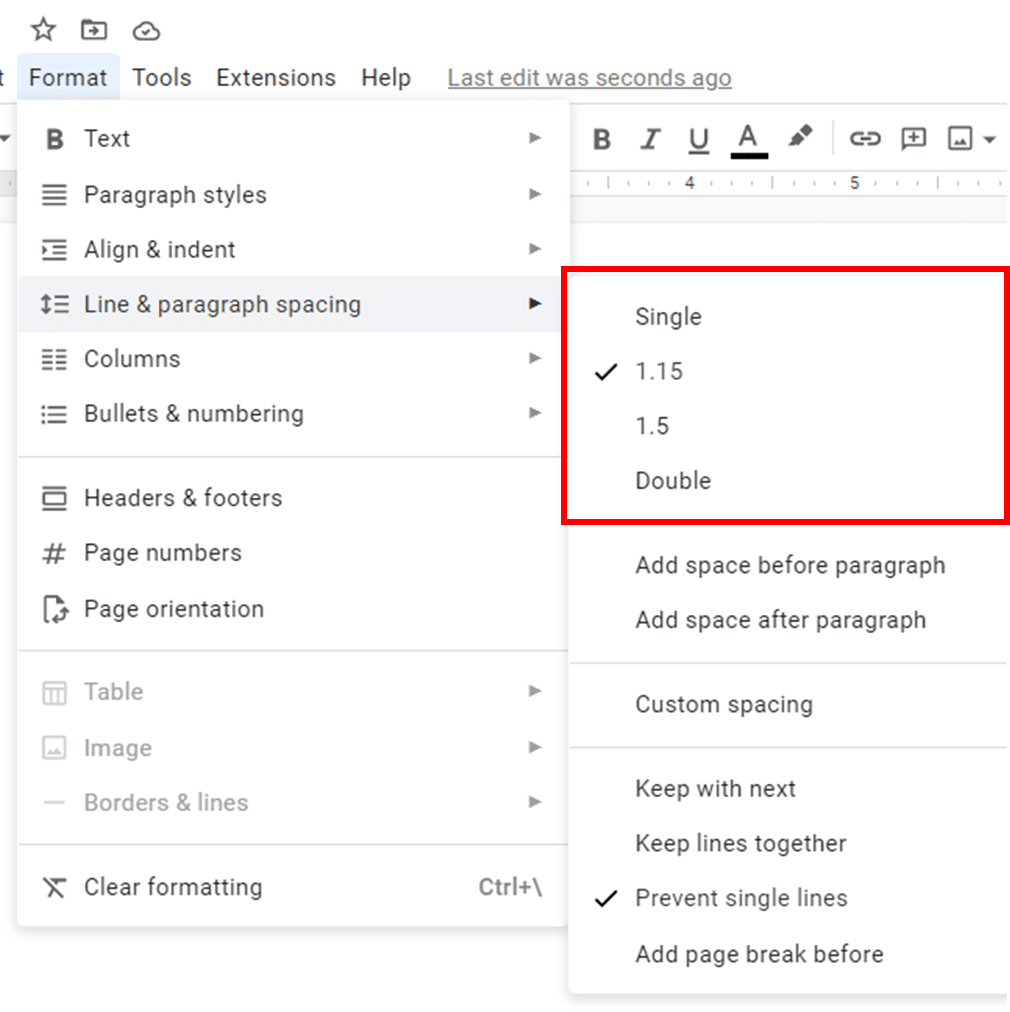This screenshot has width=1010, height=1012.
Task: Open Custom spacing settings
Action: tap(724, 704)
